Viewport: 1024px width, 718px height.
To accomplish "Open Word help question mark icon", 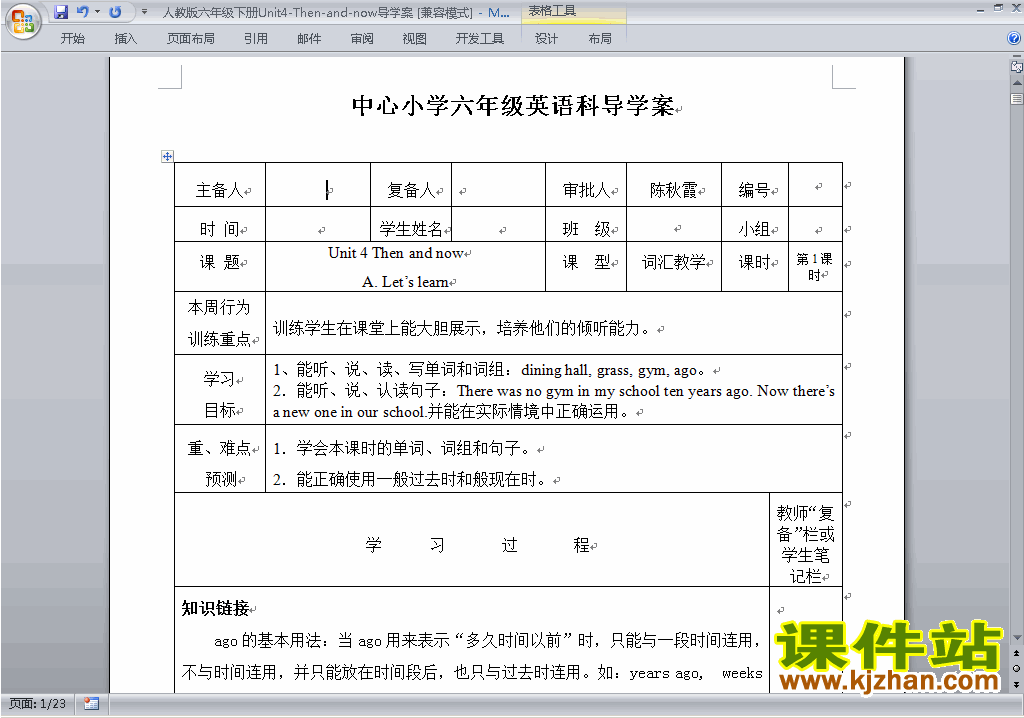I will tap(1014, 38).
